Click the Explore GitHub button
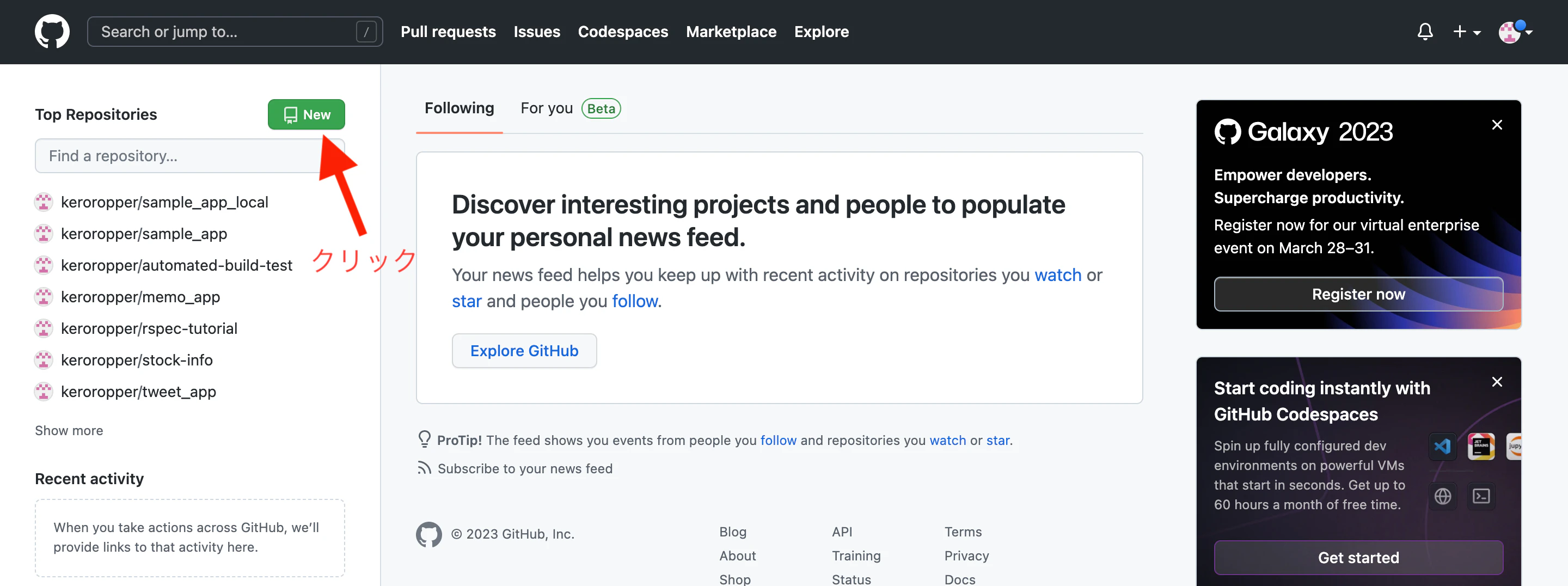1568x586 pixels. (x=524, y=351)
